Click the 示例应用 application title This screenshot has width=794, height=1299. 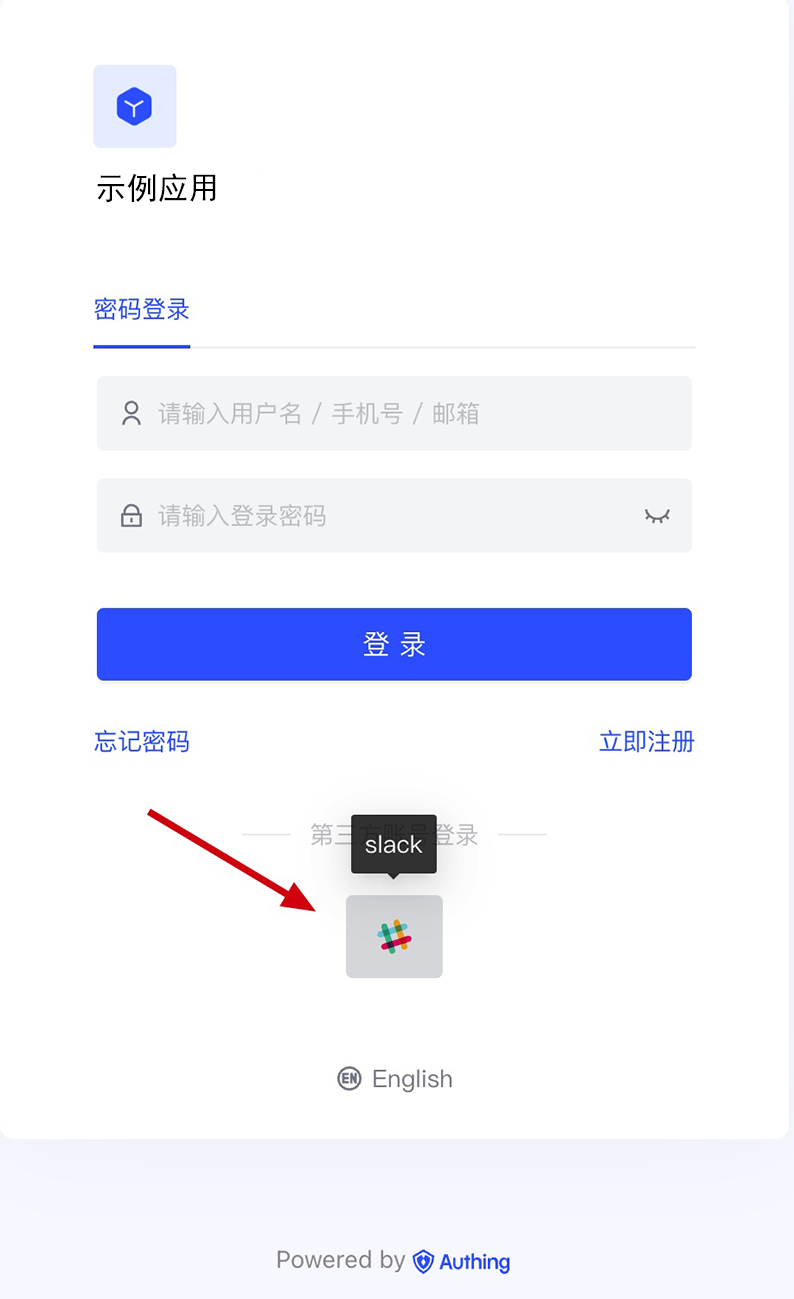click(x=157, y=188)
